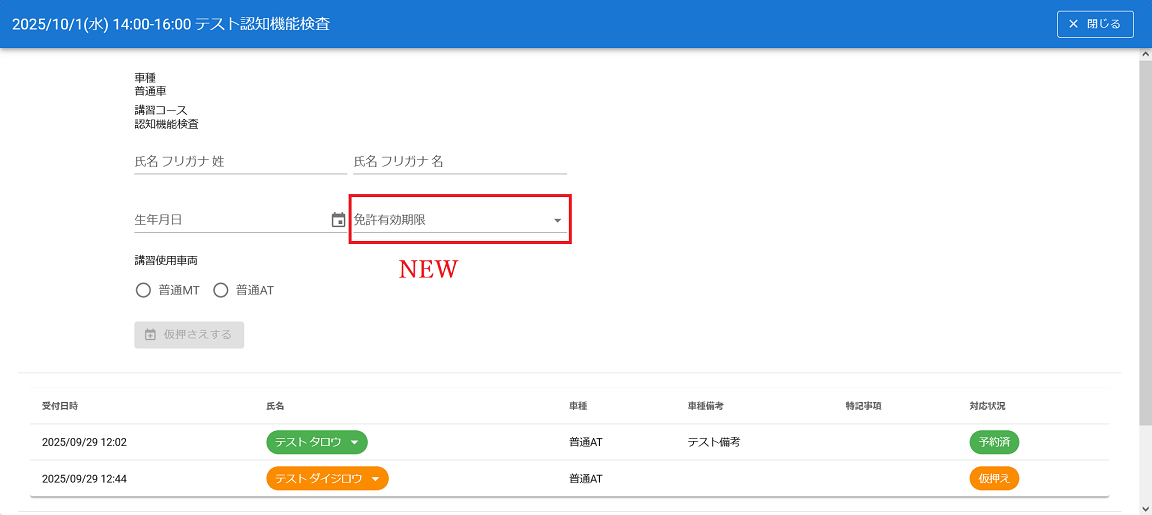The width and height of the screenshot is (1152, 515).
Task: Focus the 氏名 フリガナ 名 field
Action: coord(459,161)
